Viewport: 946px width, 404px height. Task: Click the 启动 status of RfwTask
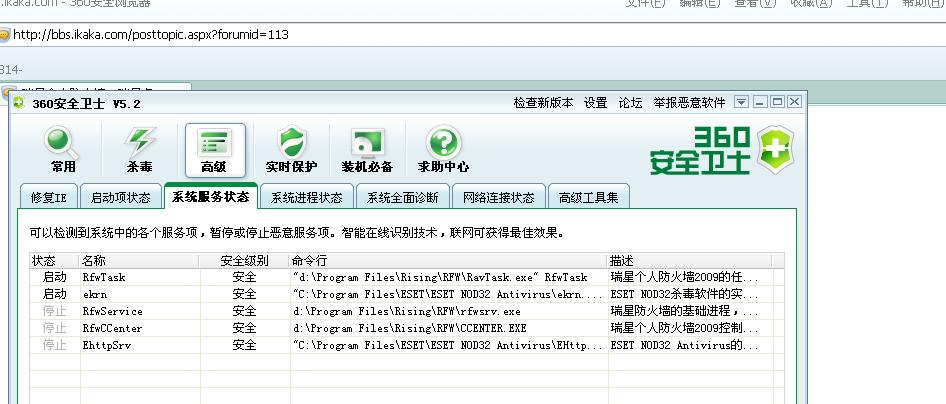click(54, 277)
